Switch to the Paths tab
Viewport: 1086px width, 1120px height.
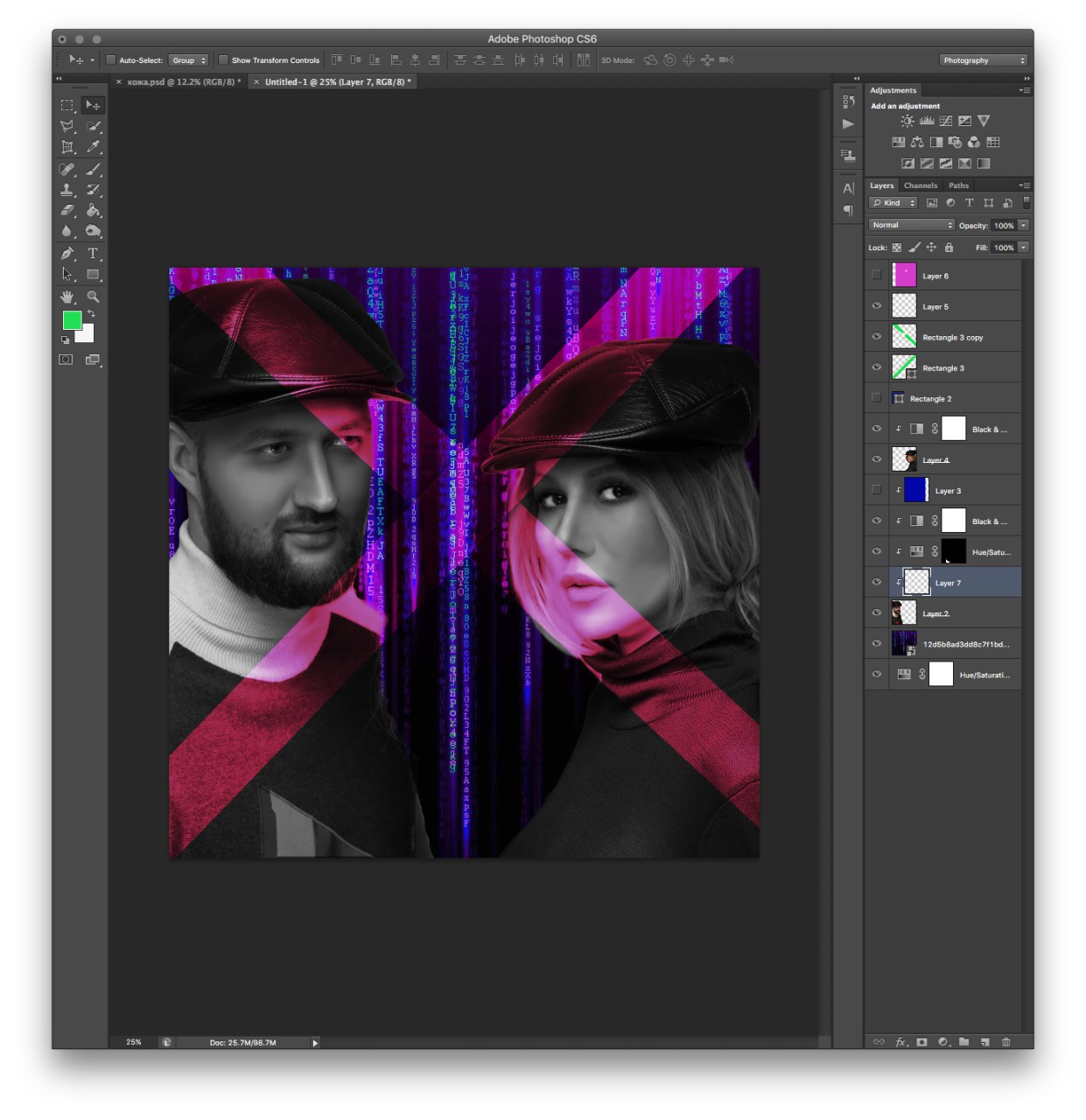[959, 185]
